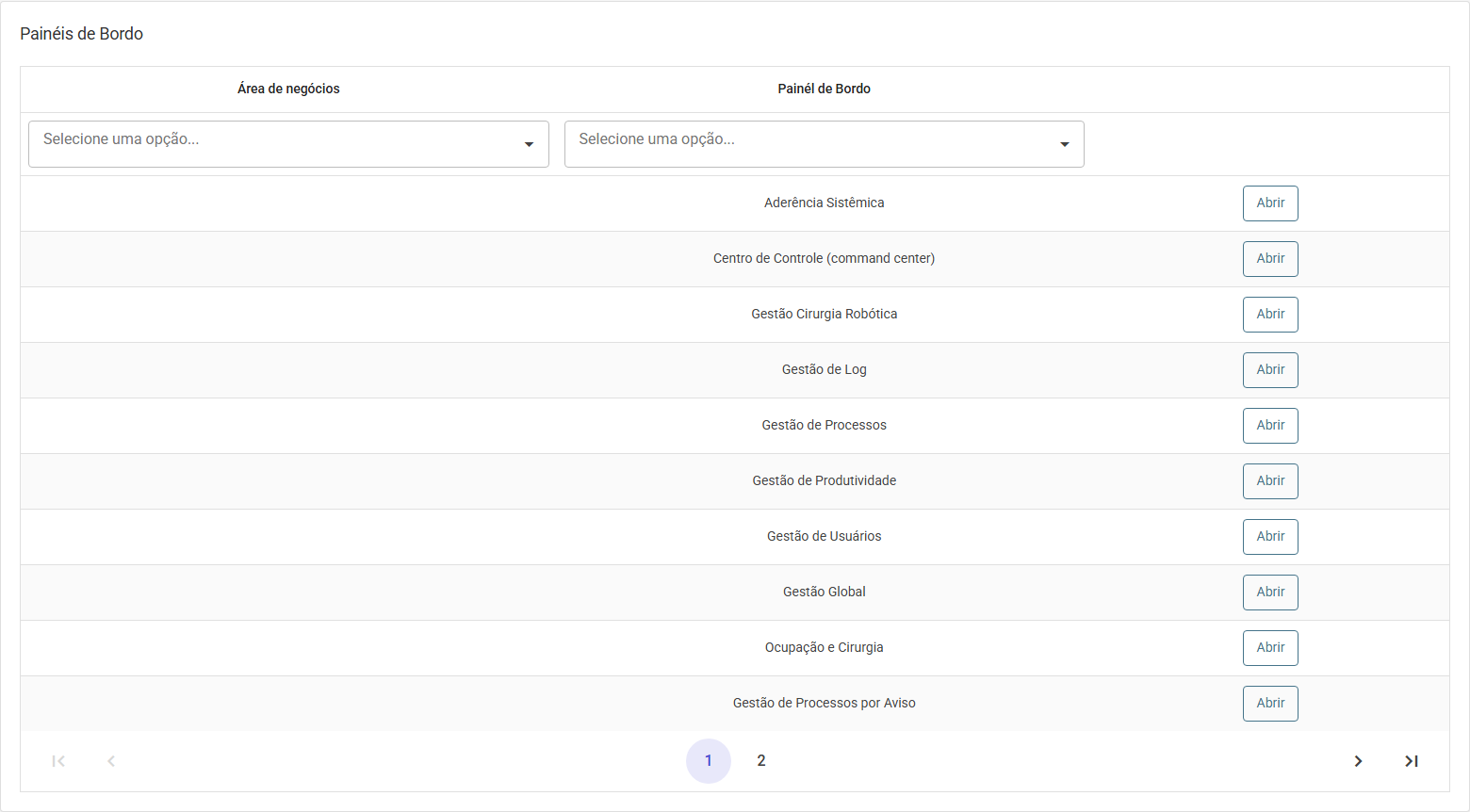1470x812 pixels.
Task: Expand Área de negócios dropdown arrow
Action: point(529,144)
